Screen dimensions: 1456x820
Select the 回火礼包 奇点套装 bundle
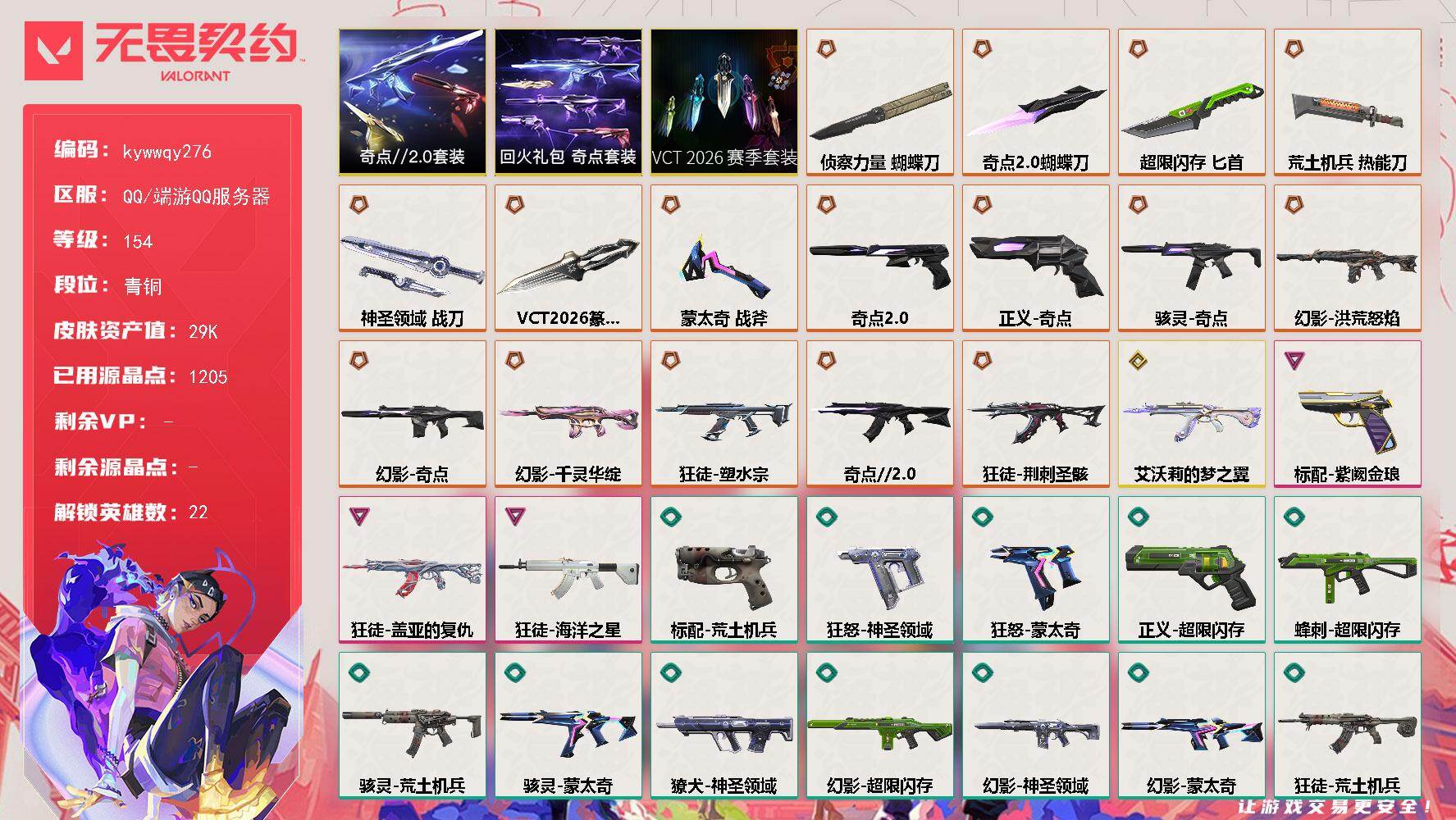point(568,102)
